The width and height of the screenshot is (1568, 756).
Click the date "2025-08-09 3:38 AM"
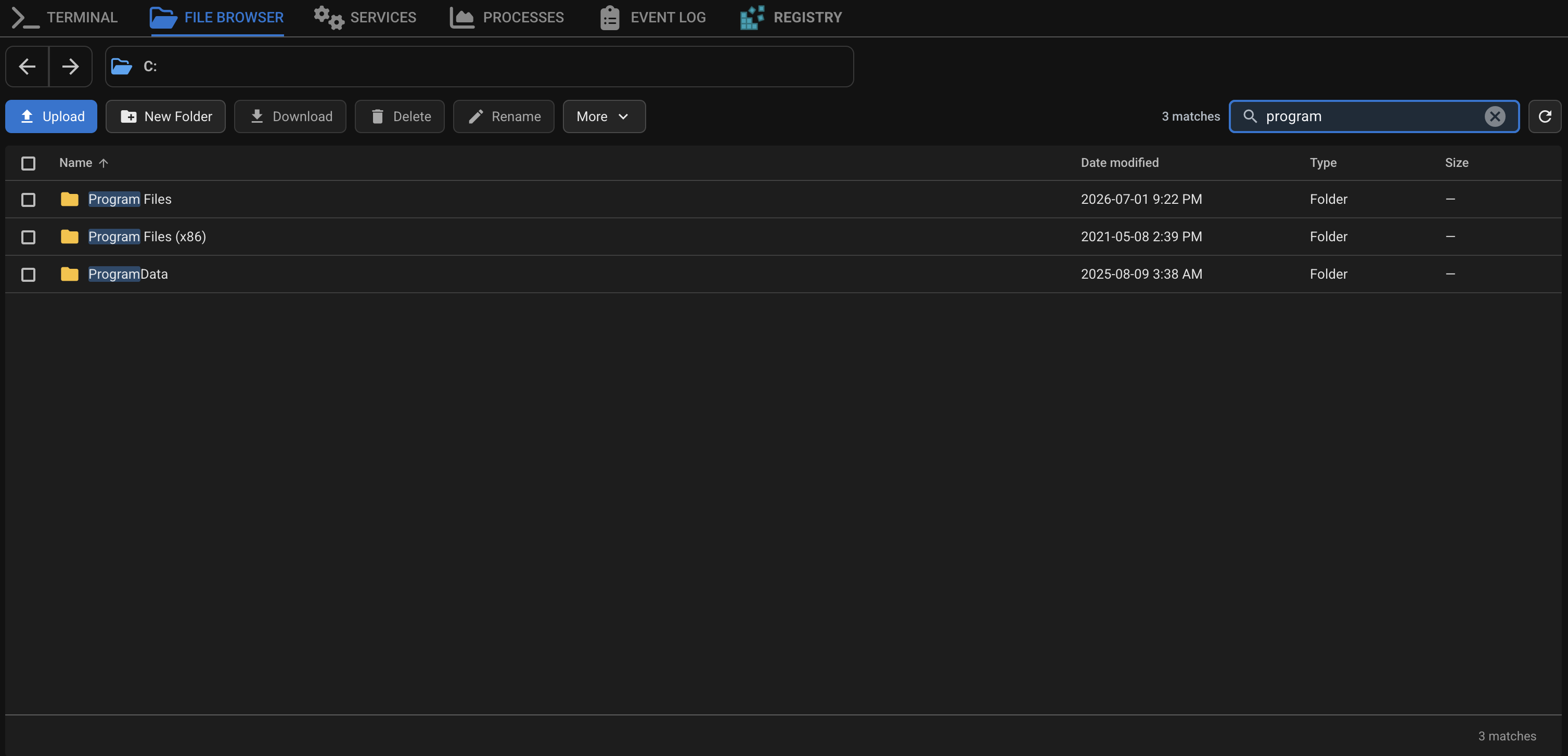click(x=1141, y=275)
